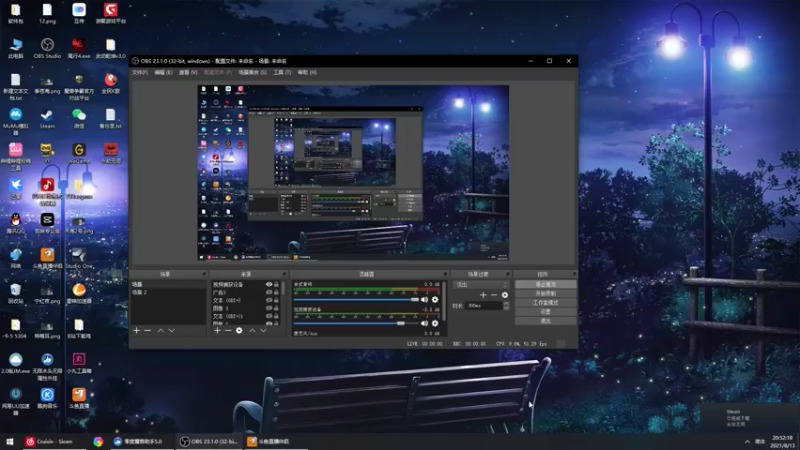Screen dimensions: 800x450
Task: Open the 淡出 transition type dropdown
Action: point(481,285)
